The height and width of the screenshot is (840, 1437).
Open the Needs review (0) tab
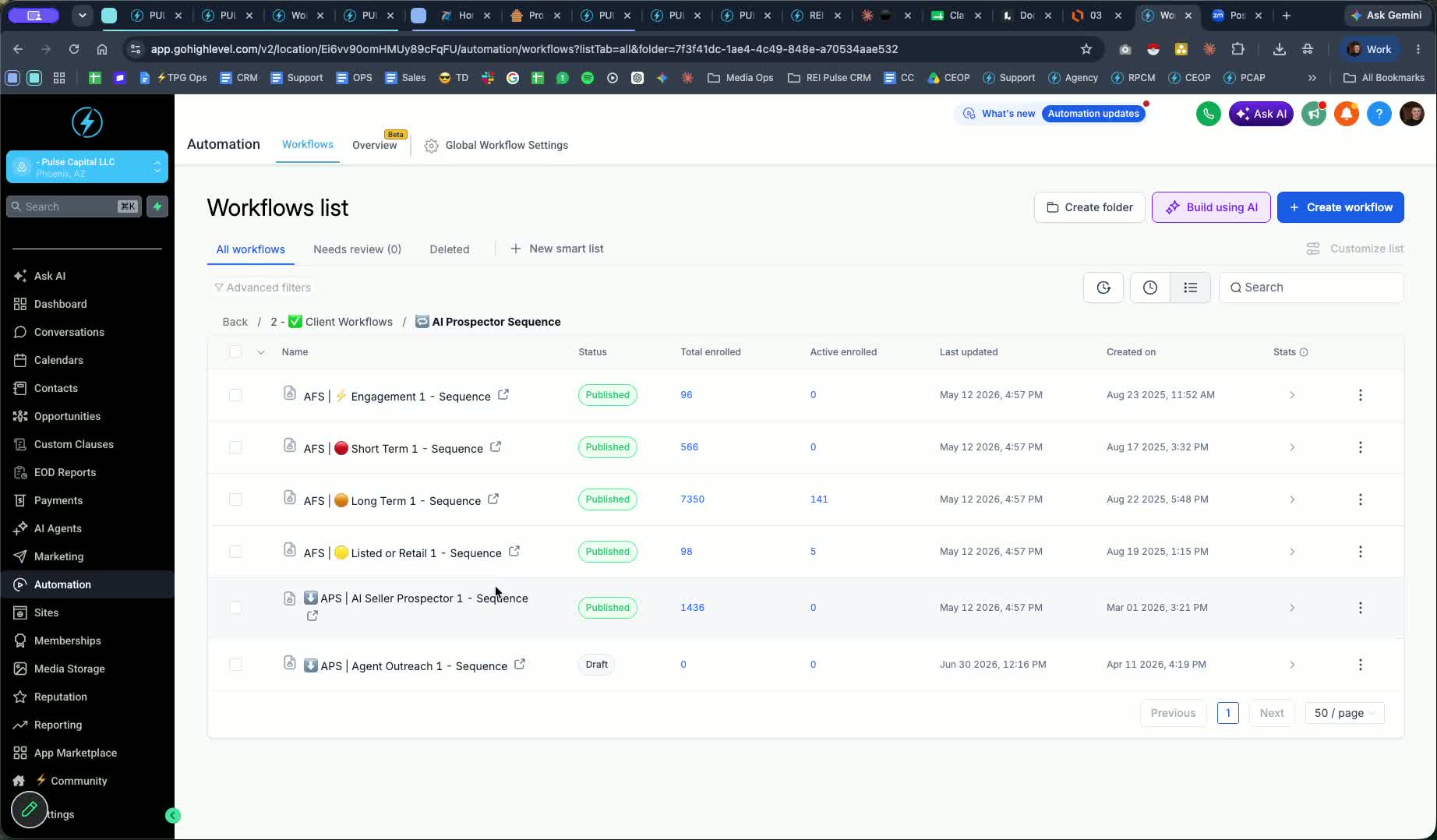click(357, 249)
